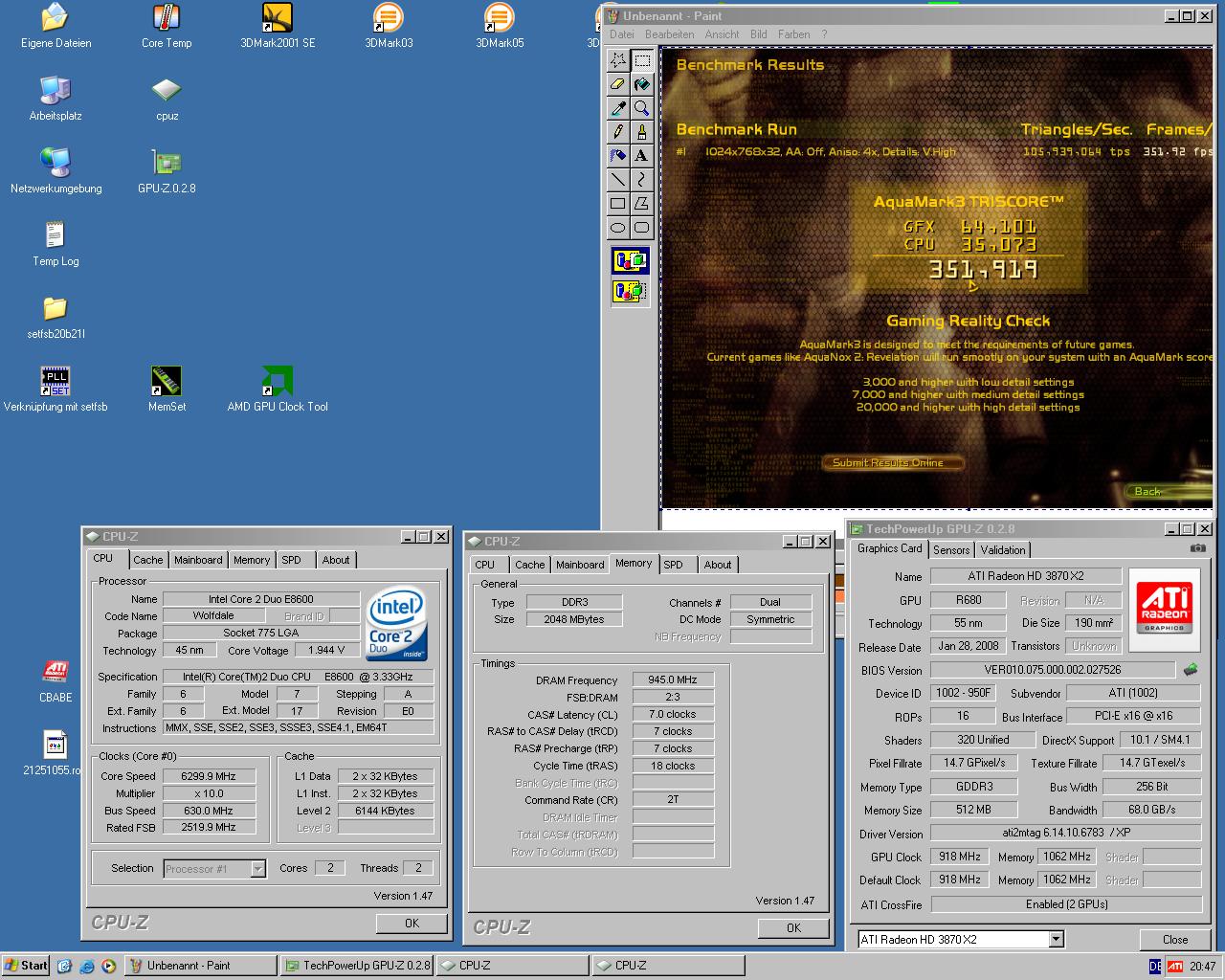
Task: Select the Line tool in Paint
Action: point(618,180)
